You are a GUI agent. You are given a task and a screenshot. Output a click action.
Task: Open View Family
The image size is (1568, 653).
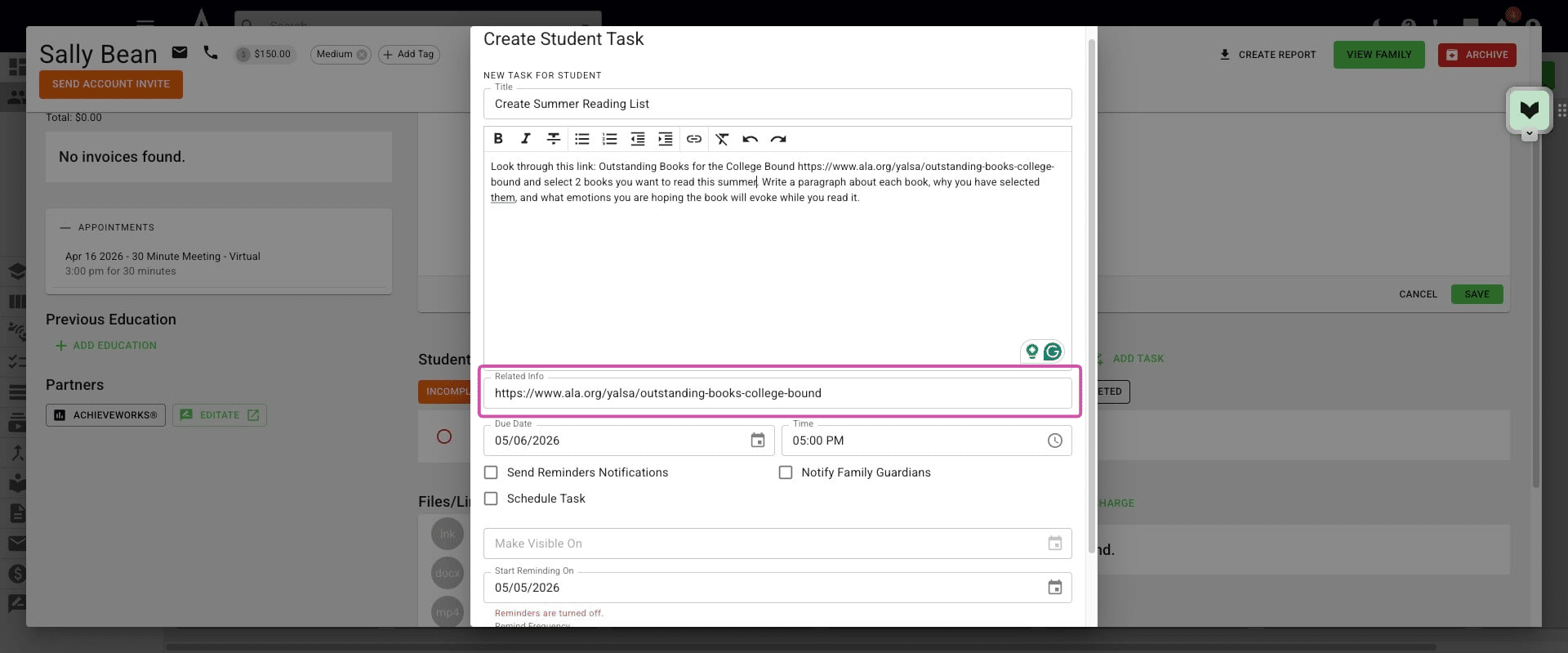tap(1379, 55)
